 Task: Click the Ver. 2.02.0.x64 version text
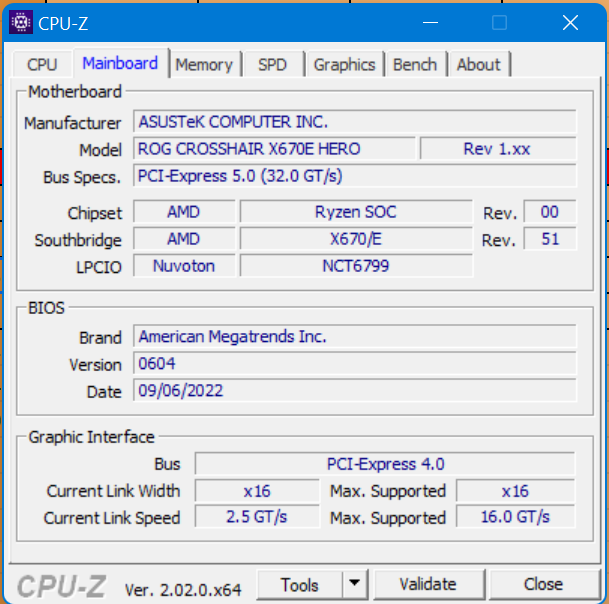click(x=183, y=590)
